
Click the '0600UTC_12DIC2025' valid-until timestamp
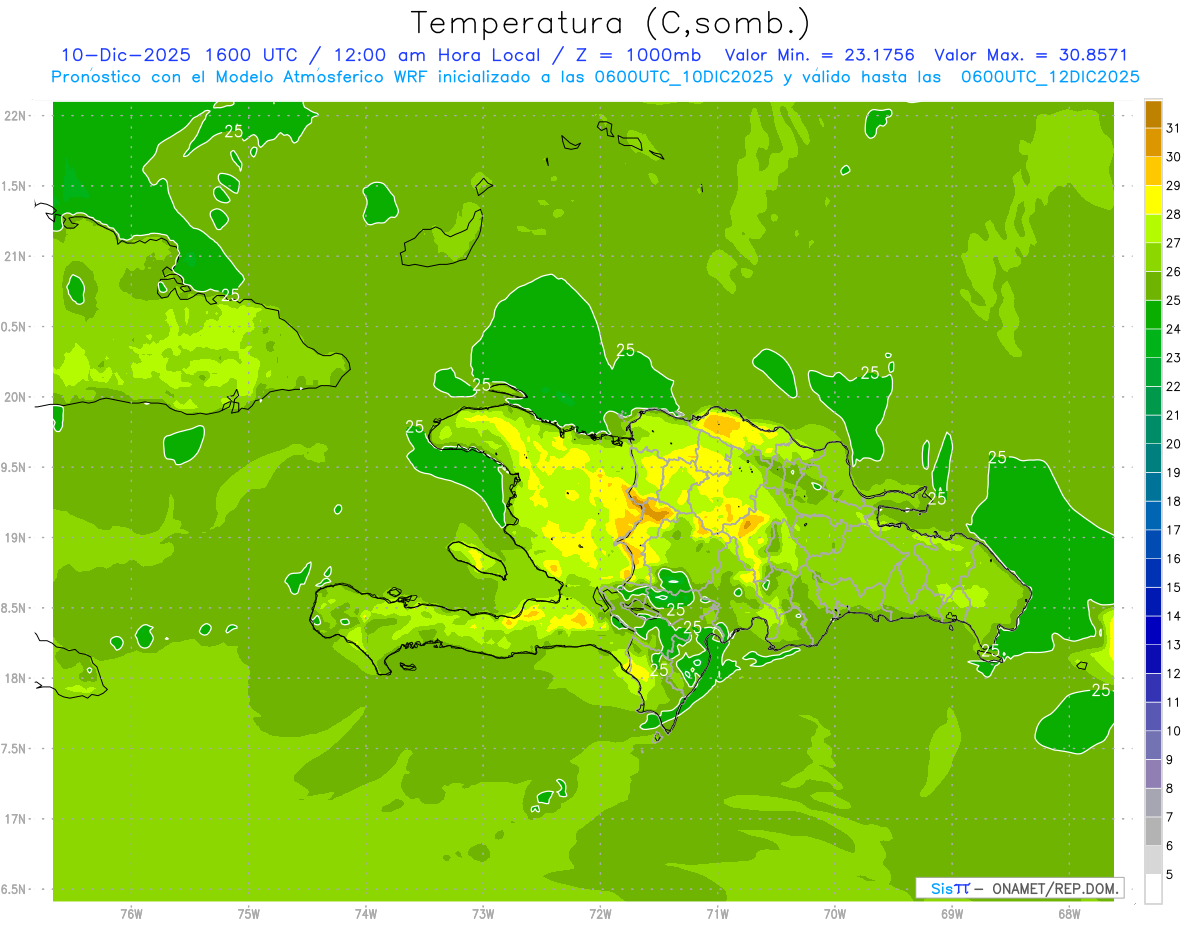point(1050,77)
